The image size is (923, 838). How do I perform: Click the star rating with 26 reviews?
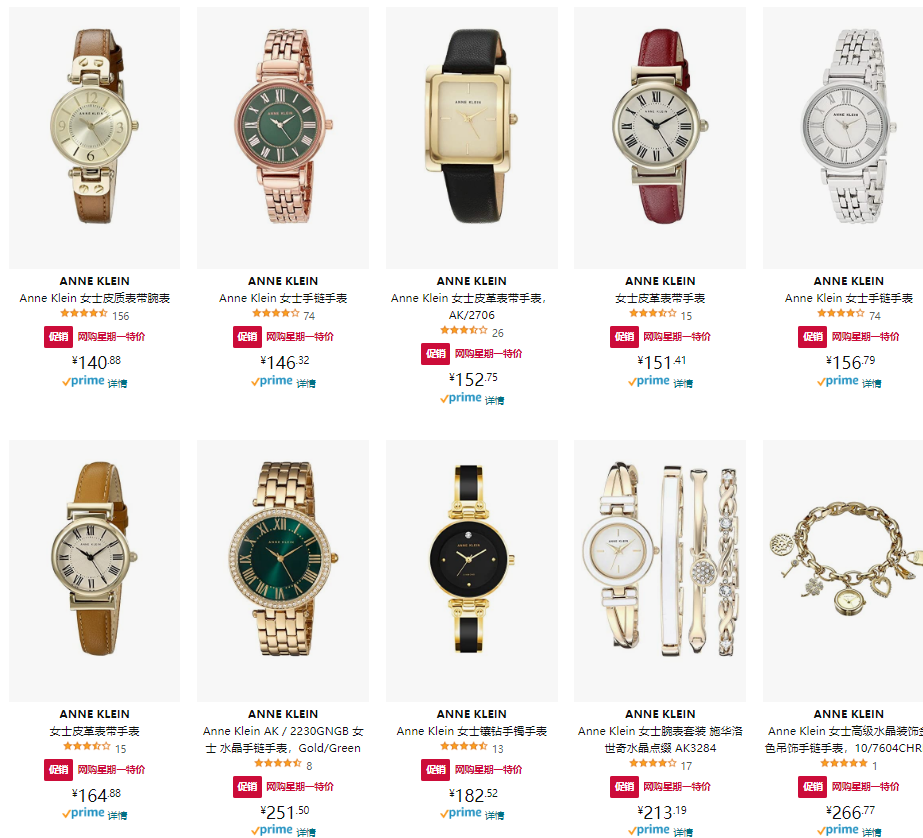click(464, 330)
